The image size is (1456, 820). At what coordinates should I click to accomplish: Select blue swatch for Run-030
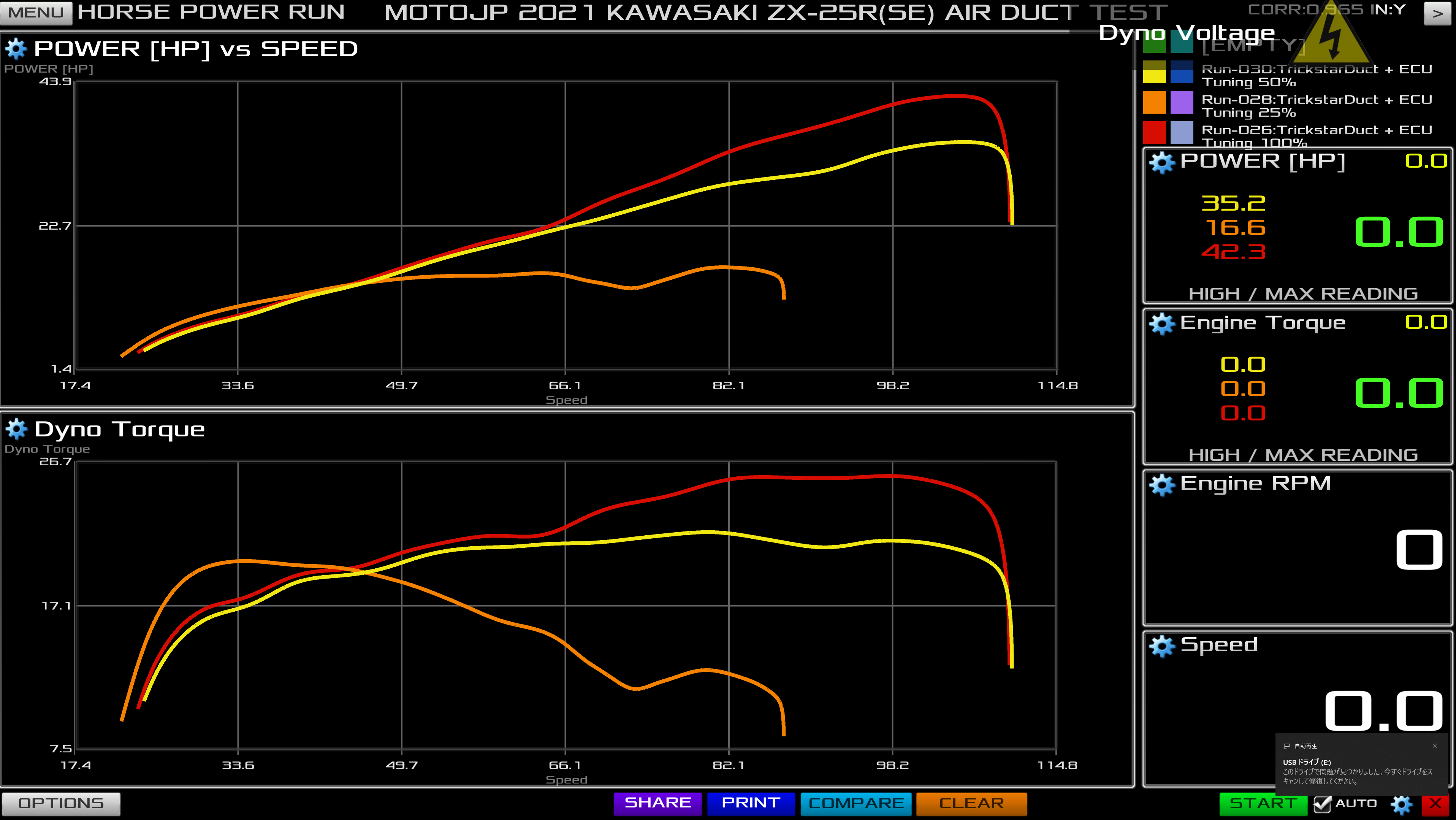tap(1181, 72)
